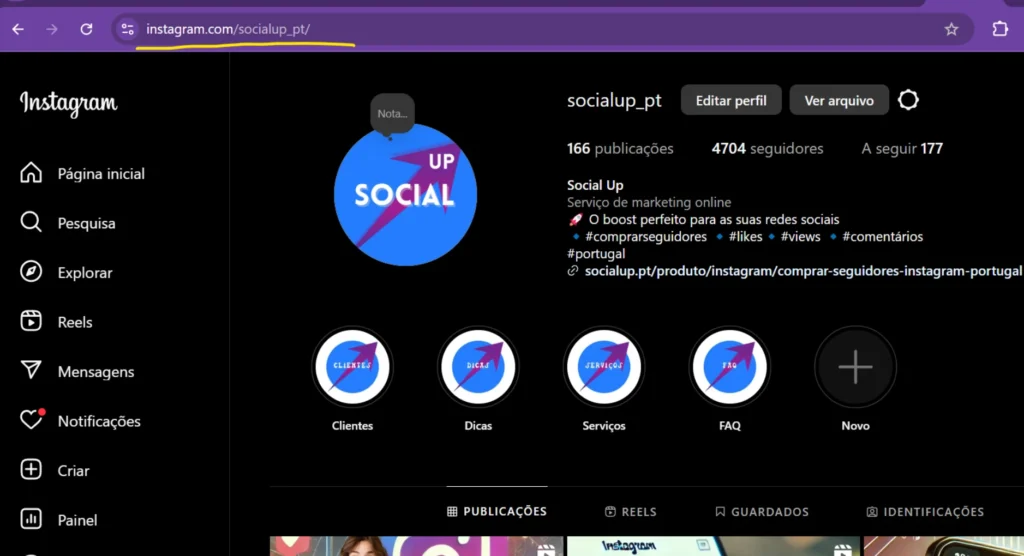Screen dimensions: 1024x556
Task: Click the #views hashtag
Action: [801, 237]
